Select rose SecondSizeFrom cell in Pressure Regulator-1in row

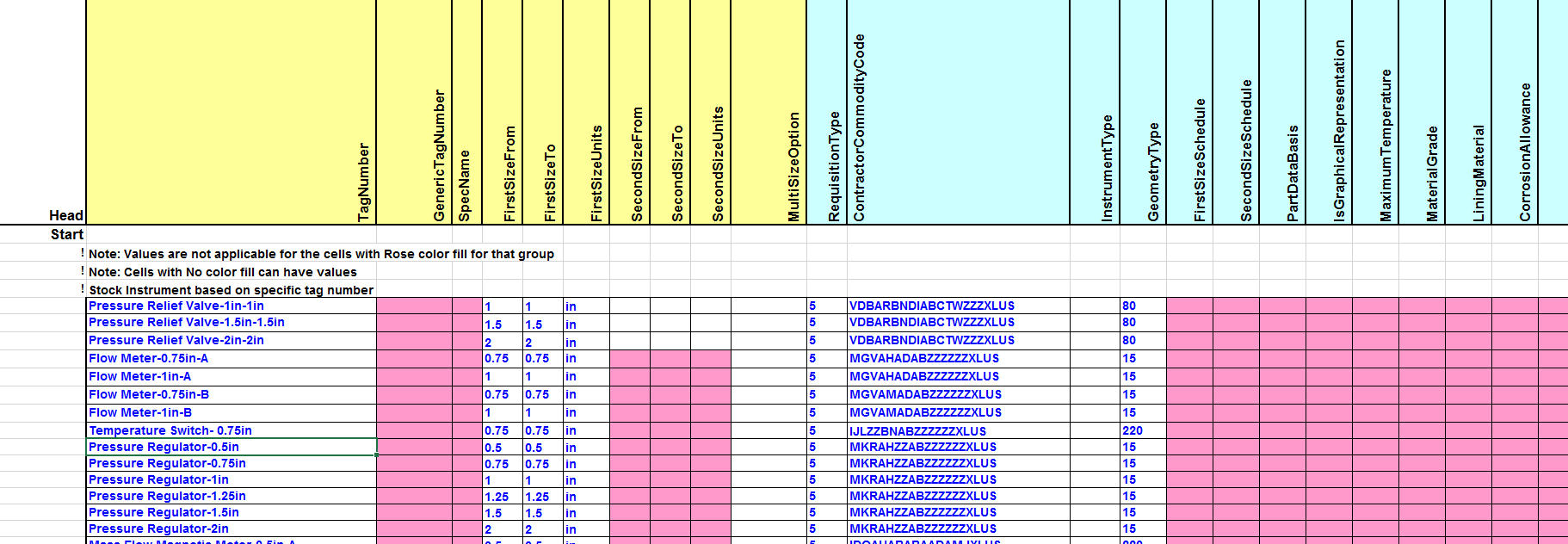click(630, 479)
